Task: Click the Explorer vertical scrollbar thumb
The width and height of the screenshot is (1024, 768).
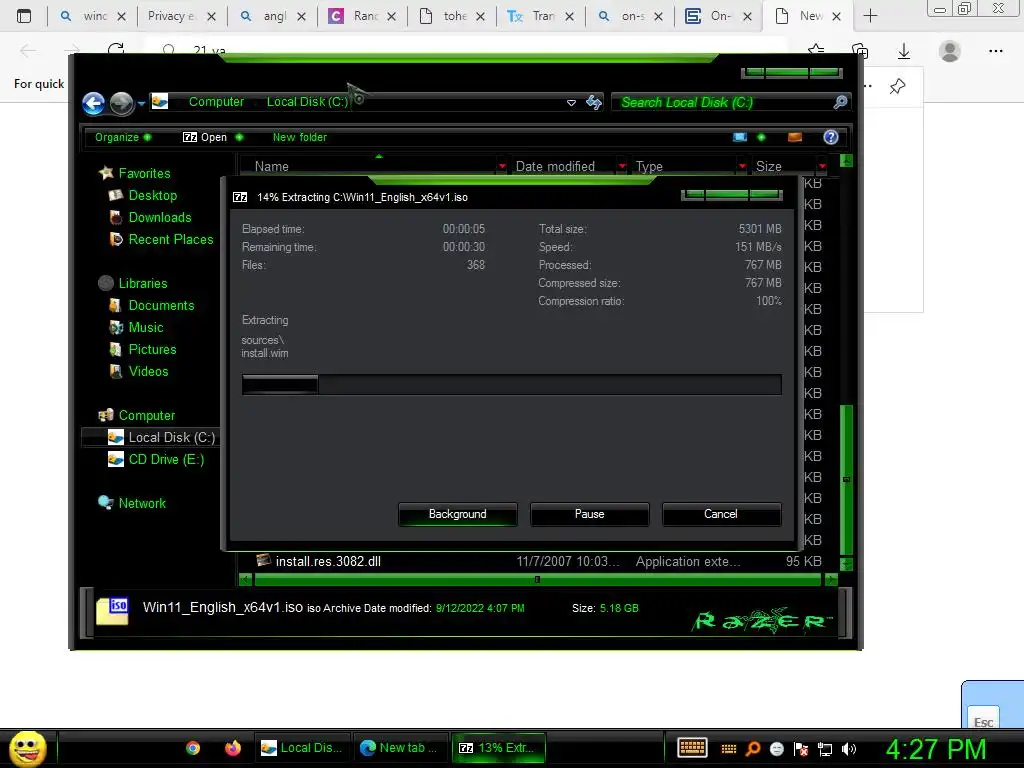Action: [846, 480]
